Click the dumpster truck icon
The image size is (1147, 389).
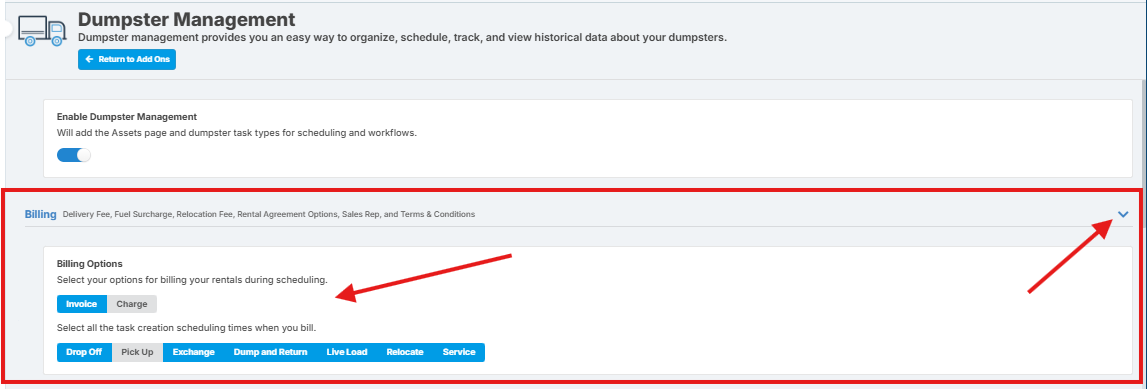(x=44, y=29)
